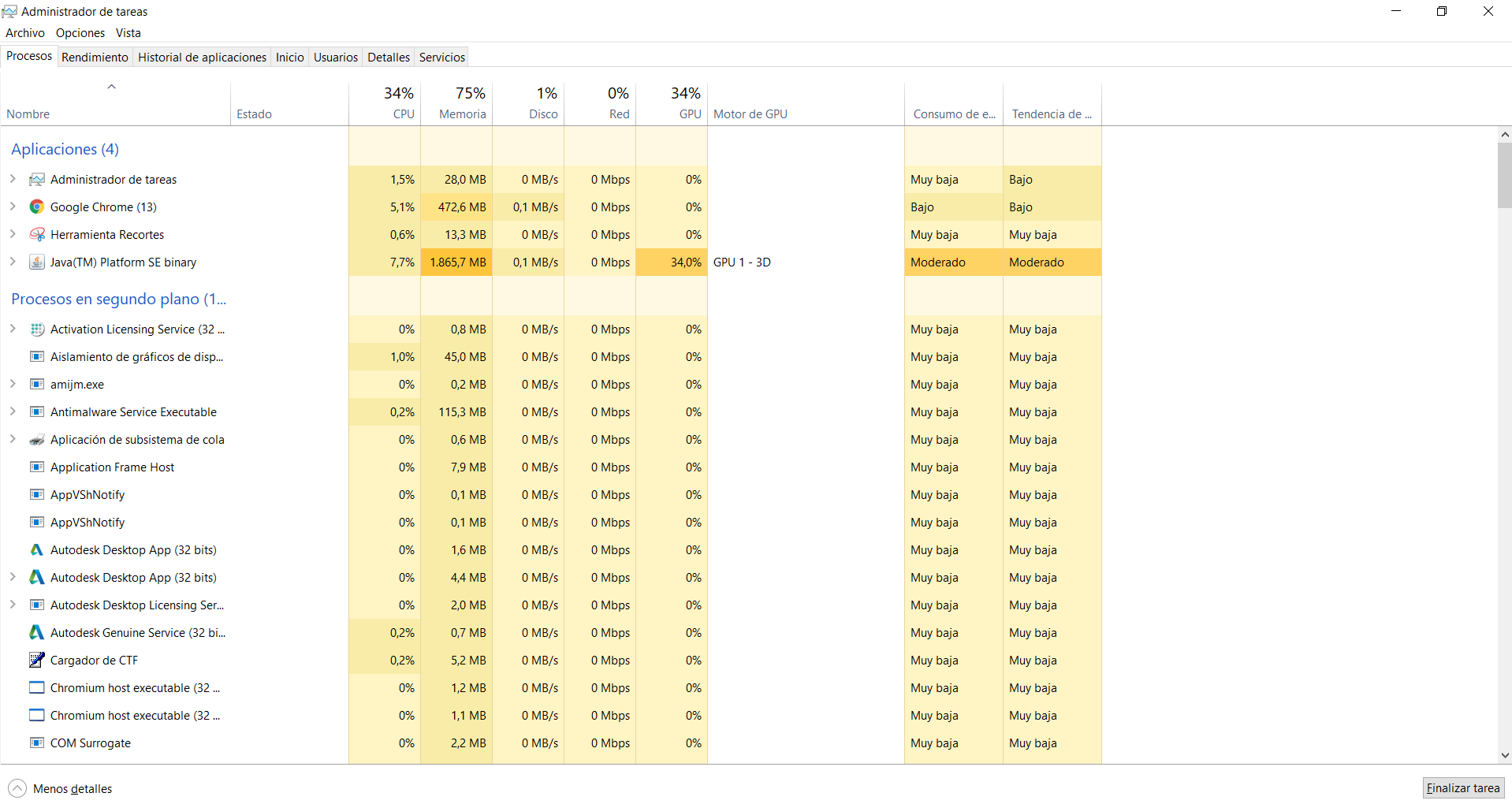Select the Herramienta Recortes scissors icon
The image size is (1512, 804).
36,235
